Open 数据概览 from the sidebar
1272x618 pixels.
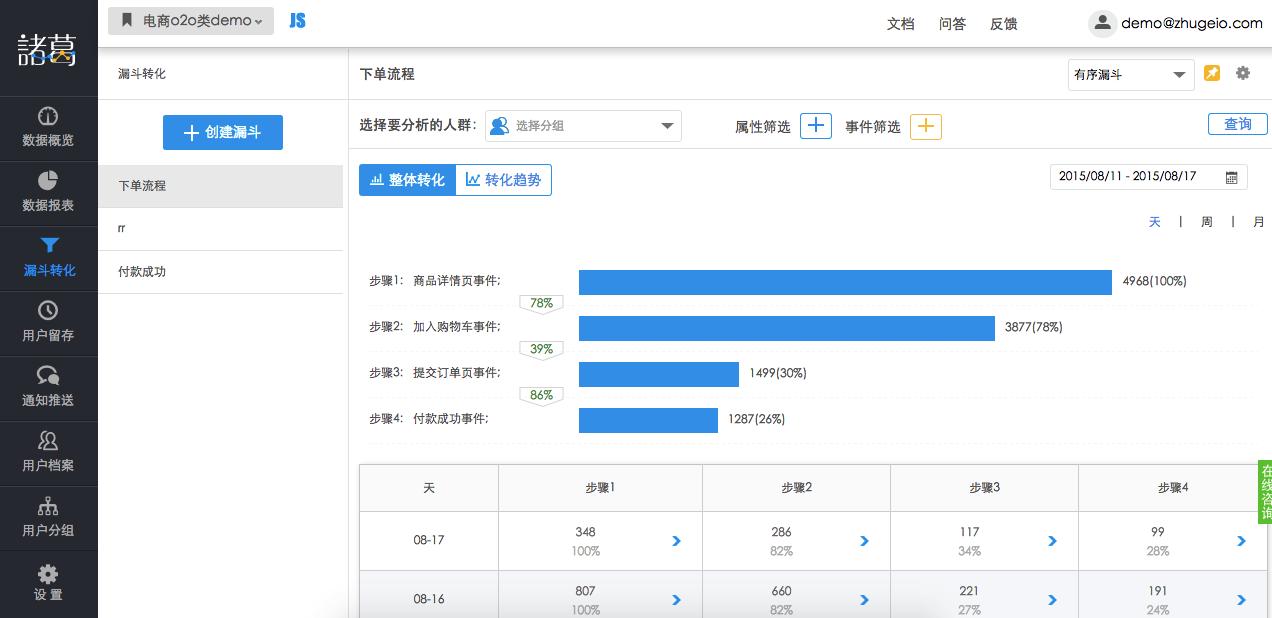[x=48, y=127]
